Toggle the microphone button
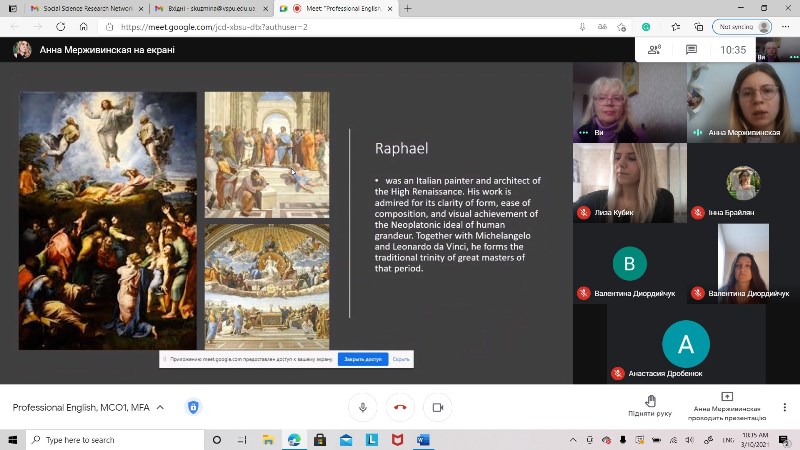The image size is (800, 450). 363,407
